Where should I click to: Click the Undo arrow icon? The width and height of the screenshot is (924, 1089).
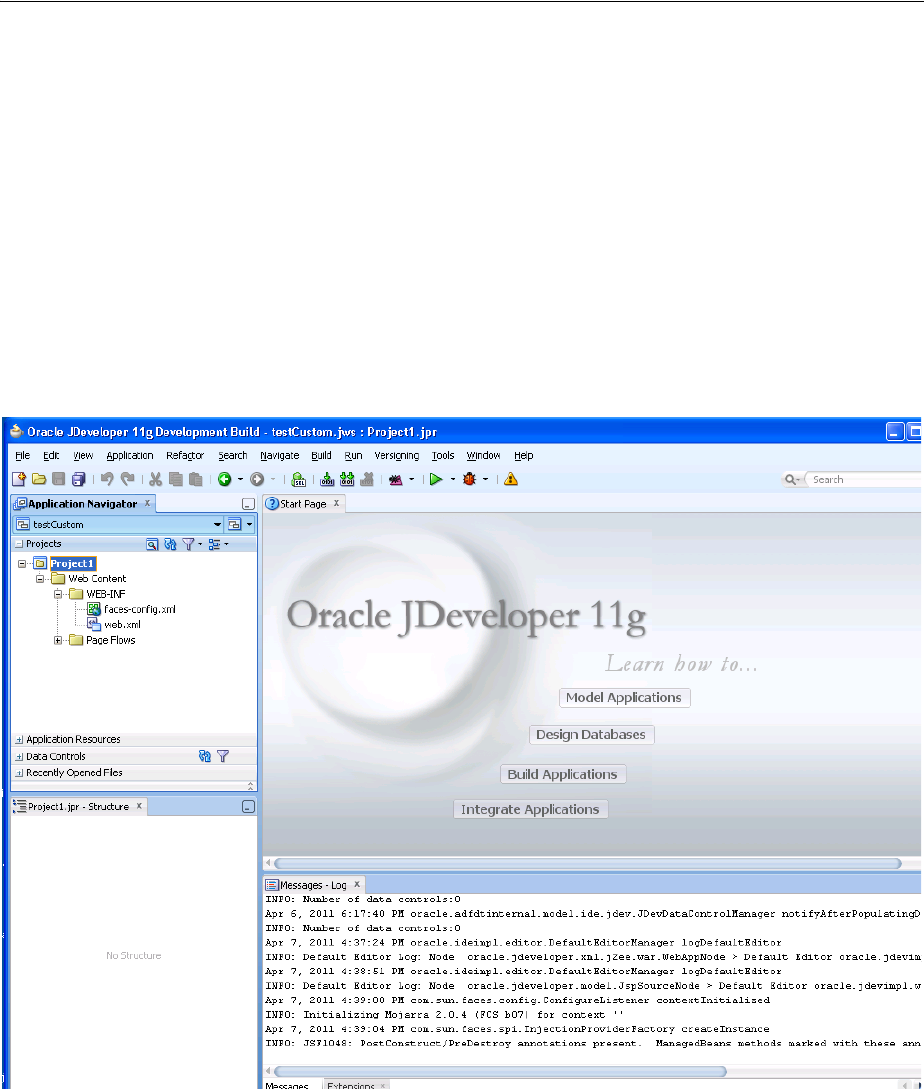click(107, 479)
